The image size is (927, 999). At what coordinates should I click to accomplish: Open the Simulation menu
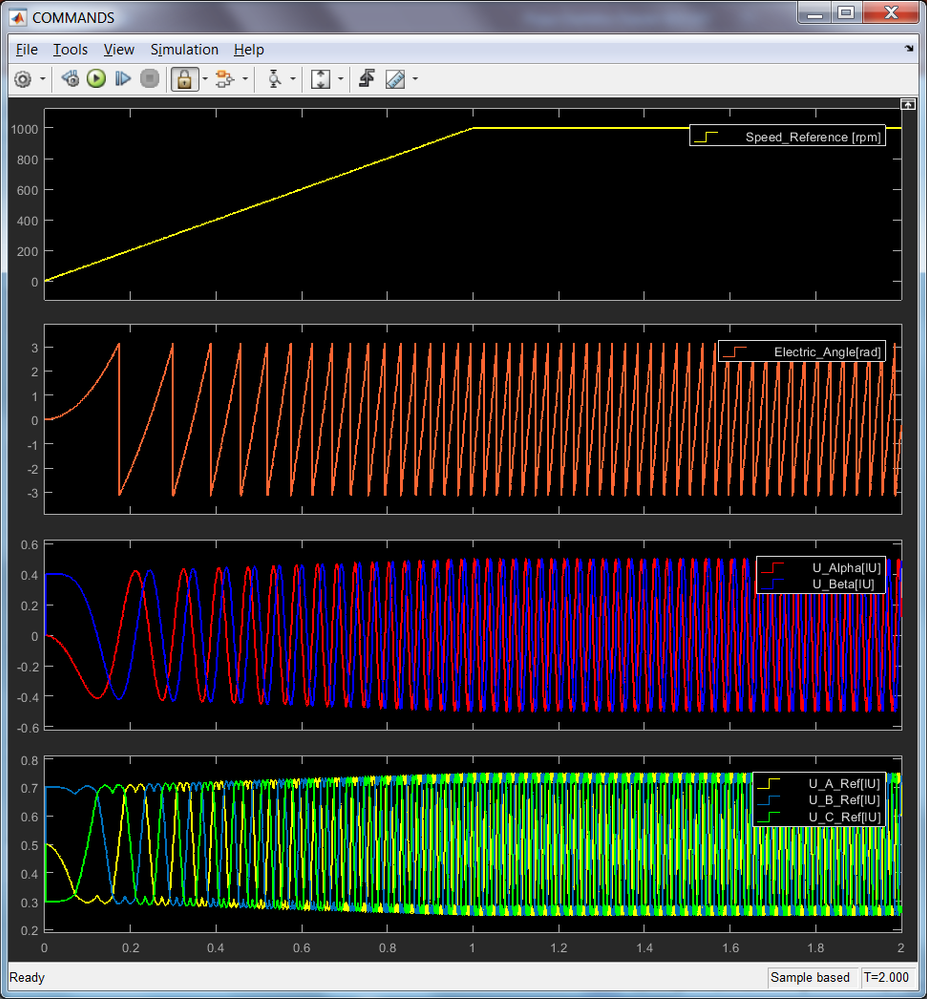point(184,49)
